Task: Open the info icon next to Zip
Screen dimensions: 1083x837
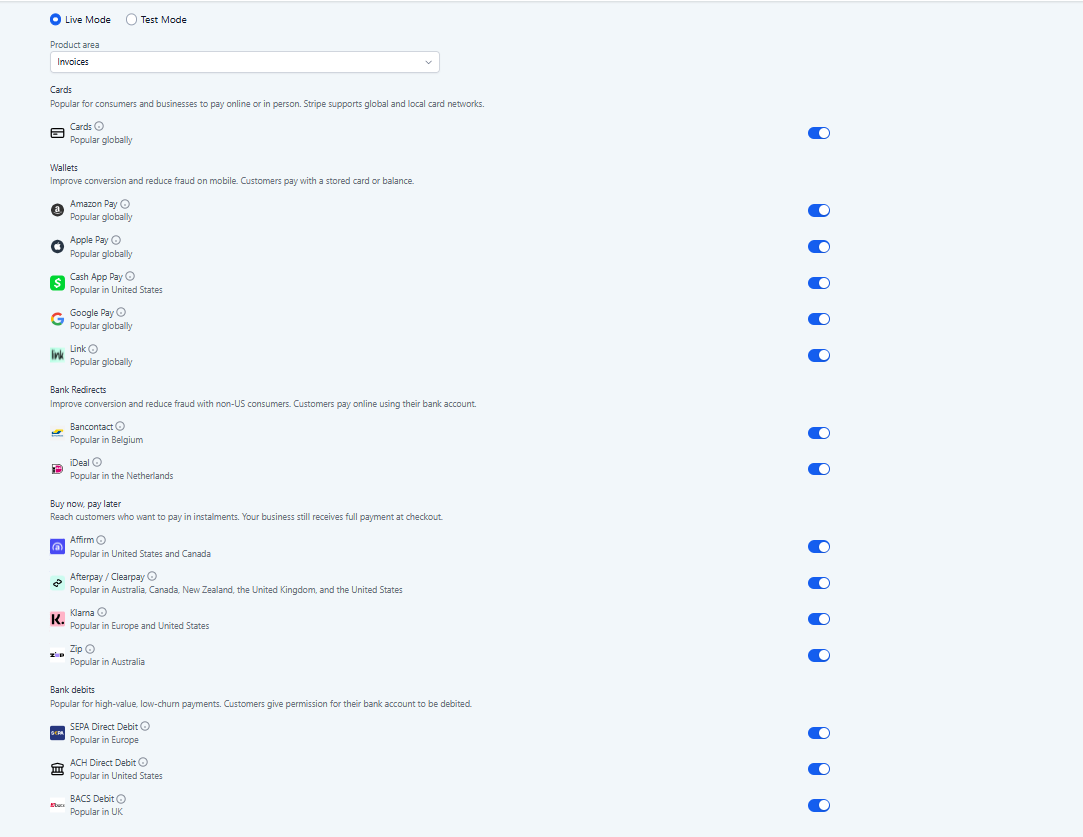Action: (90, 649)
